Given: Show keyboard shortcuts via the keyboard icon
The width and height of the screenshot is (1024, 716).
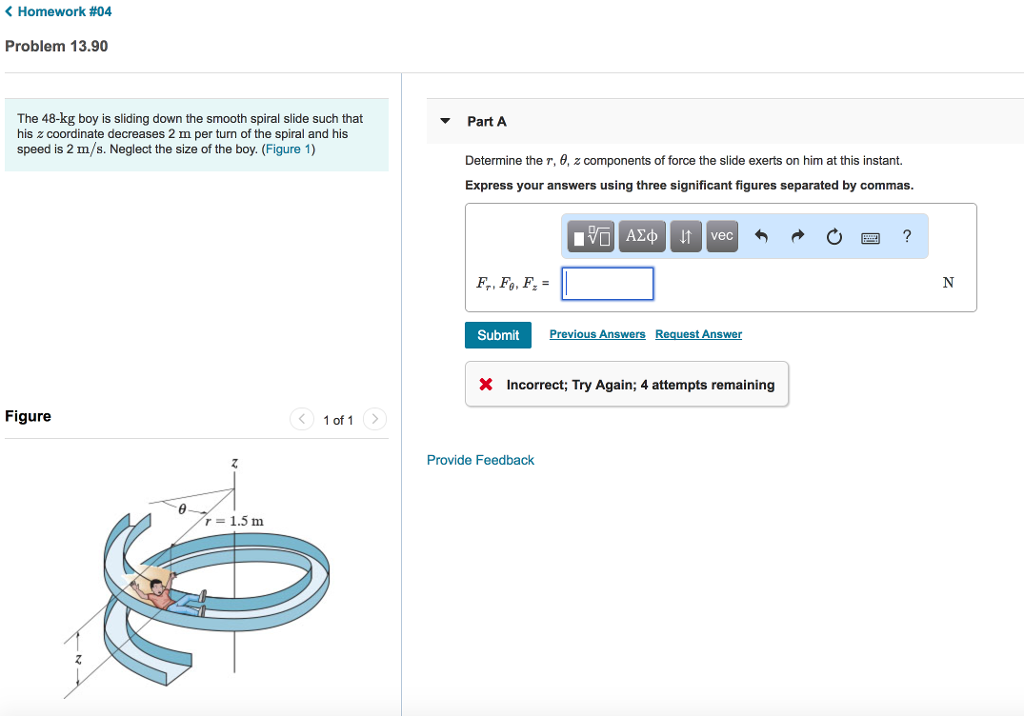Looking at the screenshot, I should 870,237.
